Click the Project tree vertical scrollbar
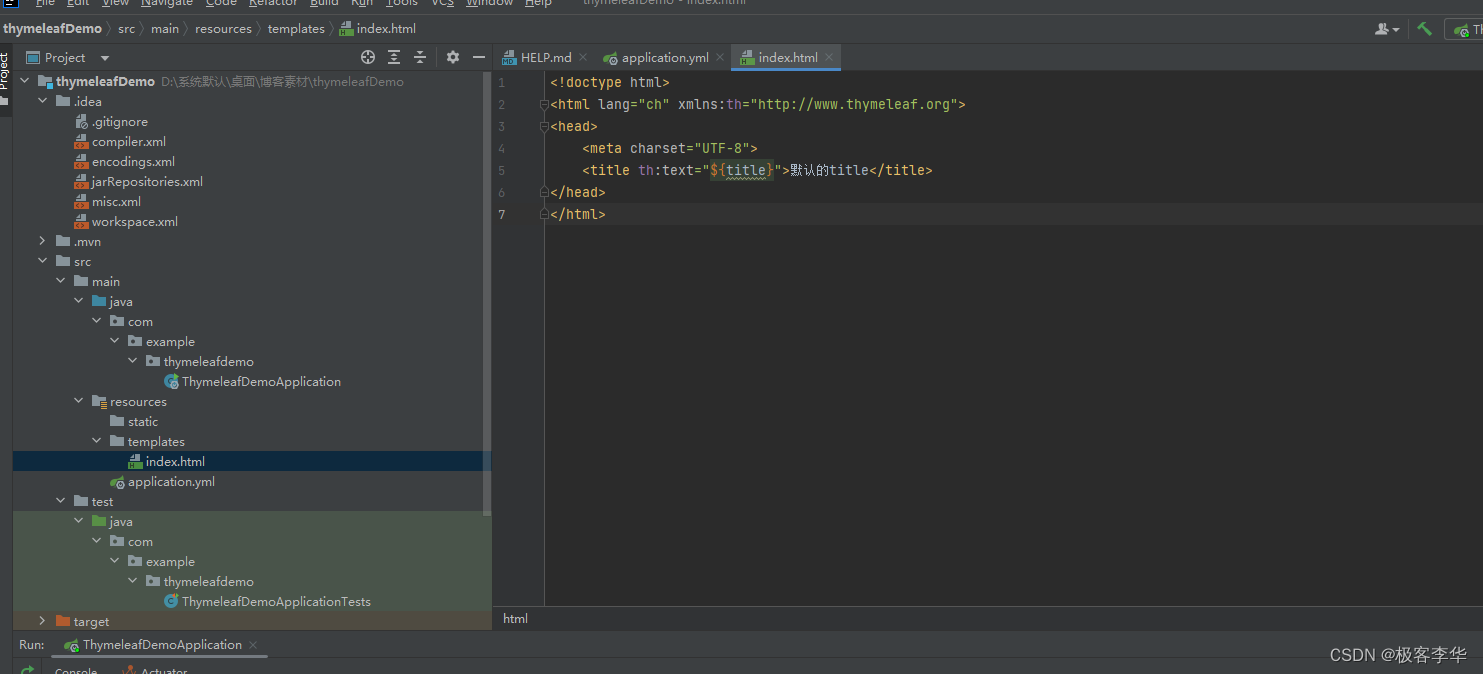Image resolution: width=1483 pixels, height=674 pixels. coord(487,300)
